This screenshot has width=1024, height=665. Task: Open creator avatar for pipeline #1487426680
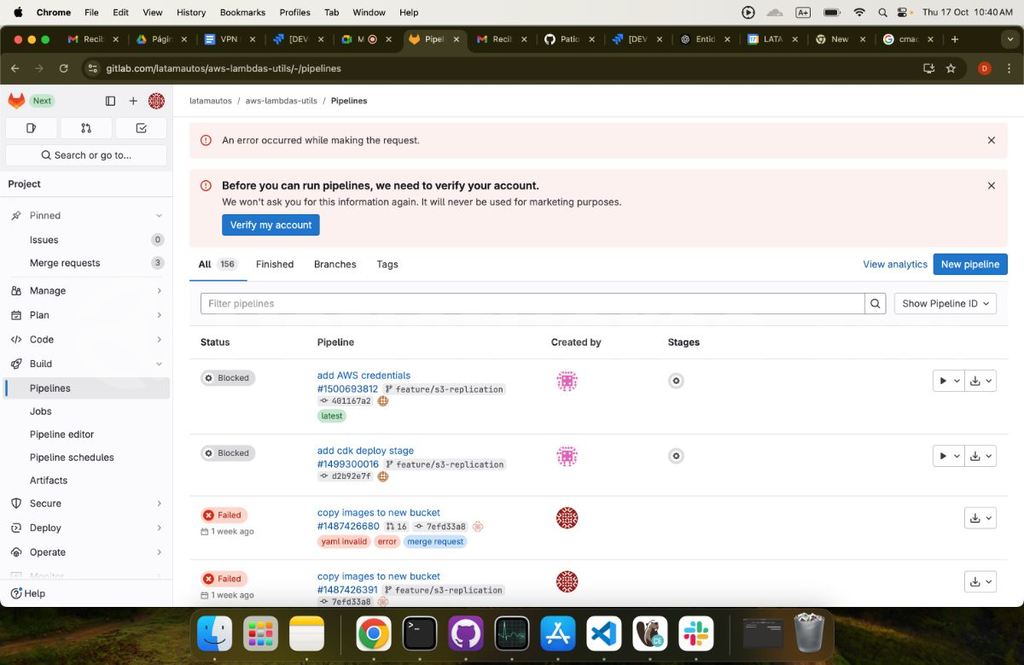click(x=567, y=518)
